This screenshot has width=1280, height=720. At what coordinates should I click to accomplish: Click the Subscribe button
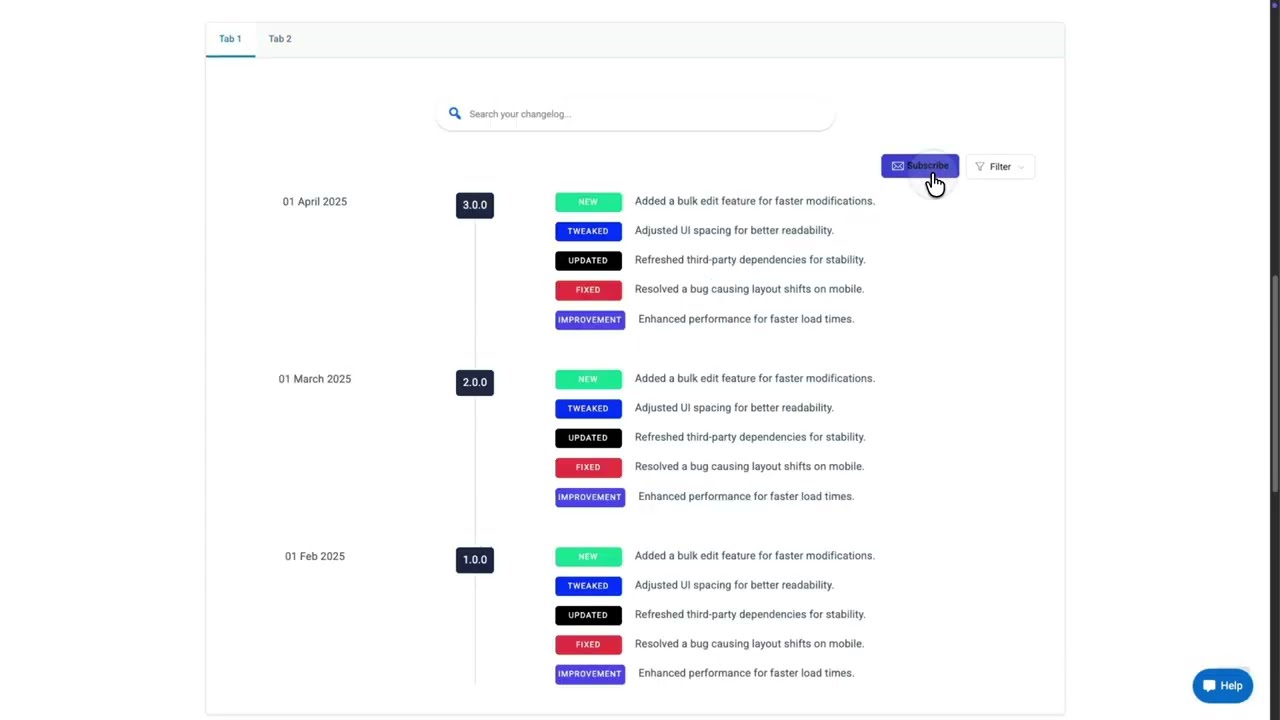[x=920, y=166]
